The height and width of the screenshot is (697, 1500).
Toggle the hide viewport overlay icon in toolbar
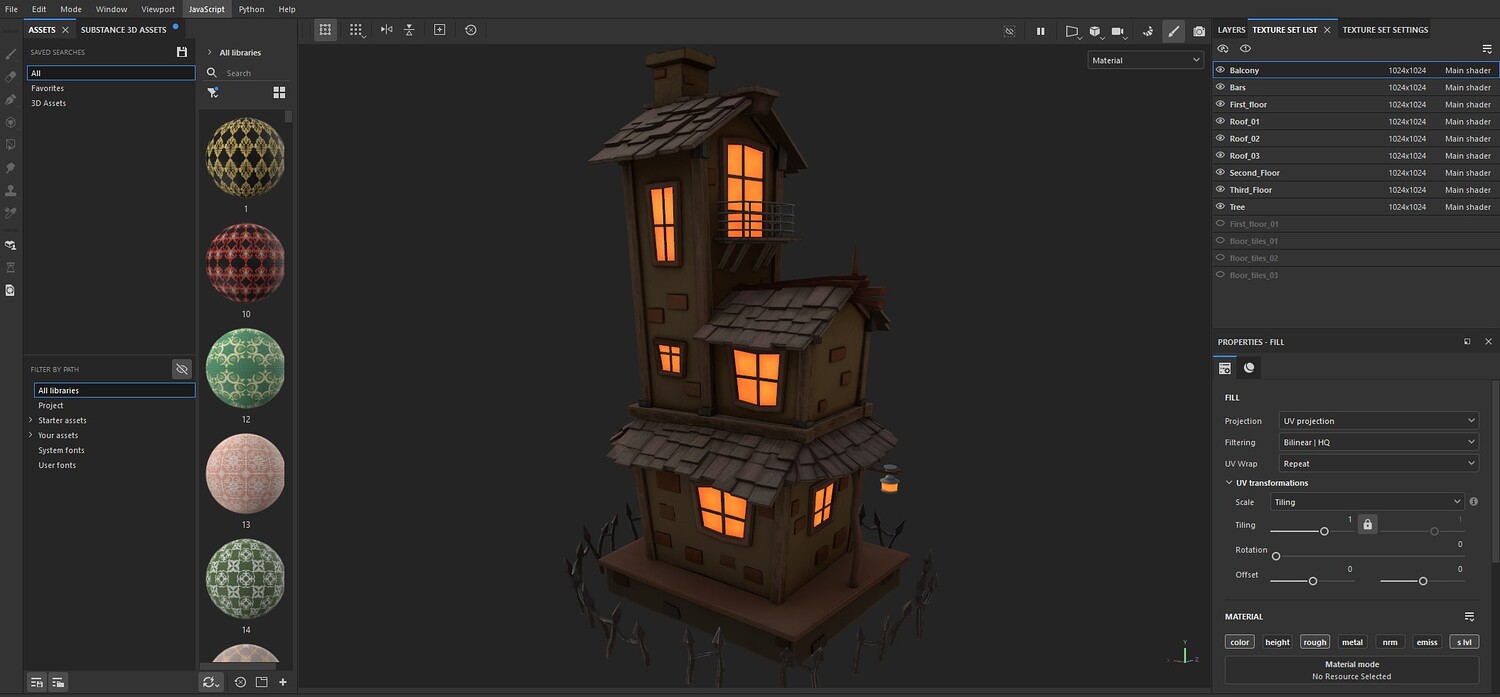coord(1009,31)
